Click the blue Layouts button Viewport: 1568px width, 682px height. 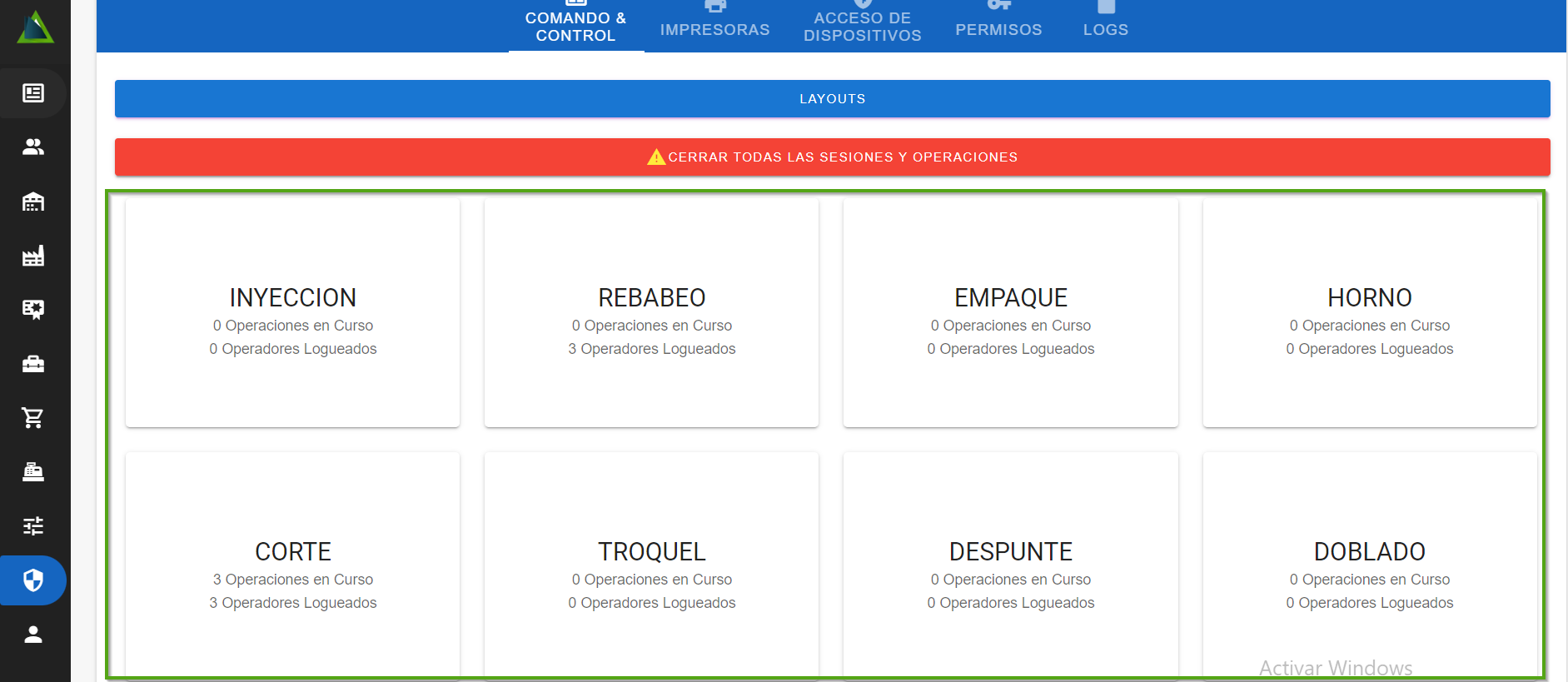pyautogui.click(x=832, y=98)
